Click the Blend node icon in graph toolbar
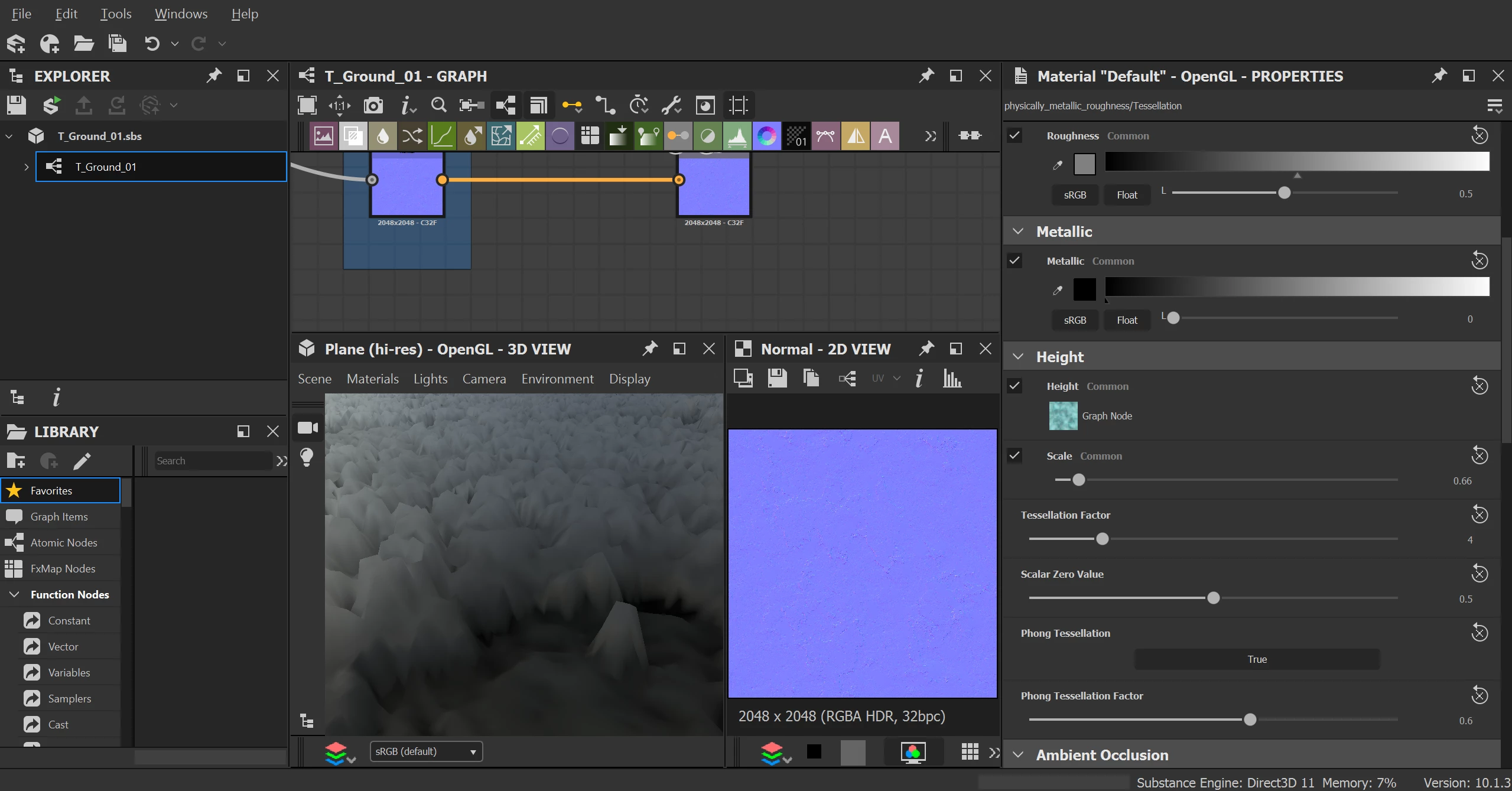The width and height of the screenshot is (1512, 791). (x=353, y=136)
